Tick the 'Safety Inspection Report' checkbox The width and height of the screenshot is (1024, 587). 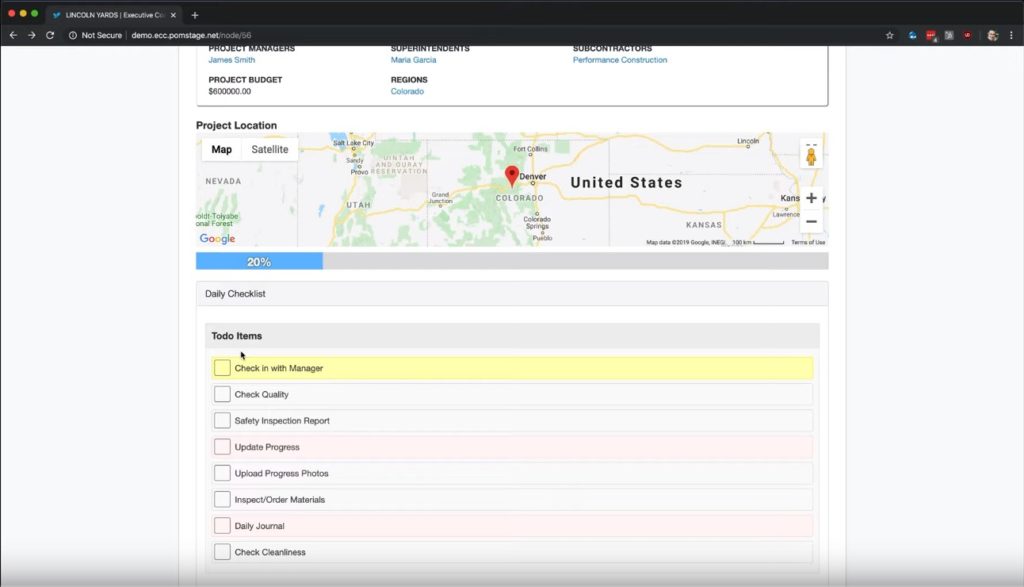click(222, 420)
